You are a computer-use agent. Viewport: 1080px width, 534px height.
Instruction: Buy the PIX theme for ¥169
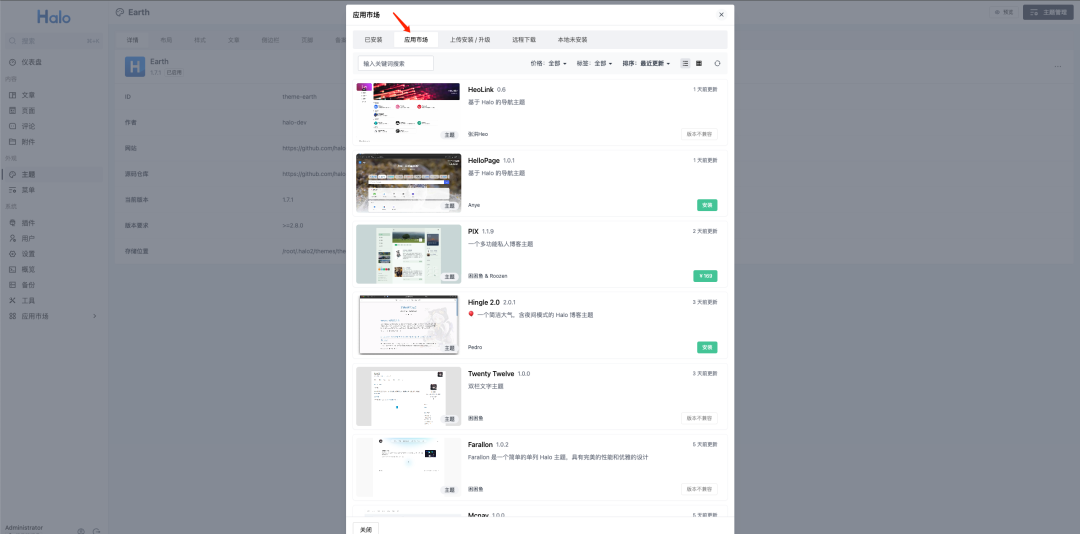click(705, 276)
